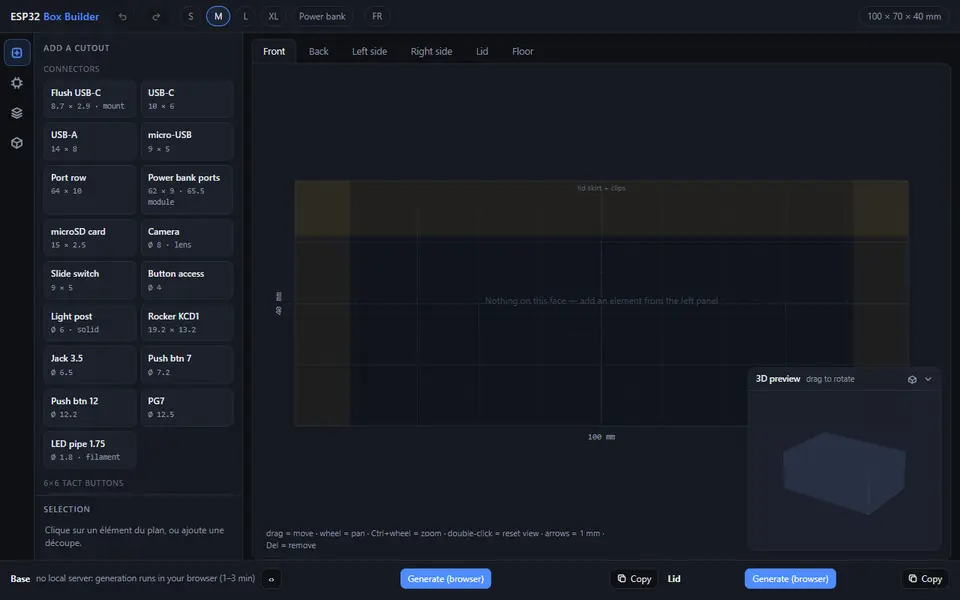Open the 100 × 70 × 40 mm dimensions

coord(904,17)
